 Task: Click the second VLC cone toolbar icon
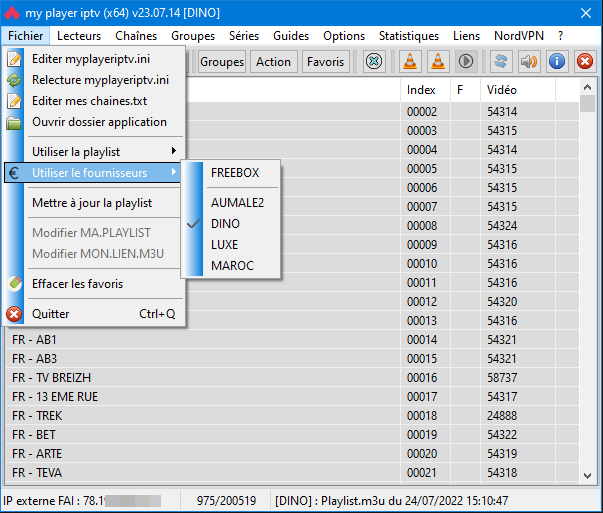(x=438, y=62)
